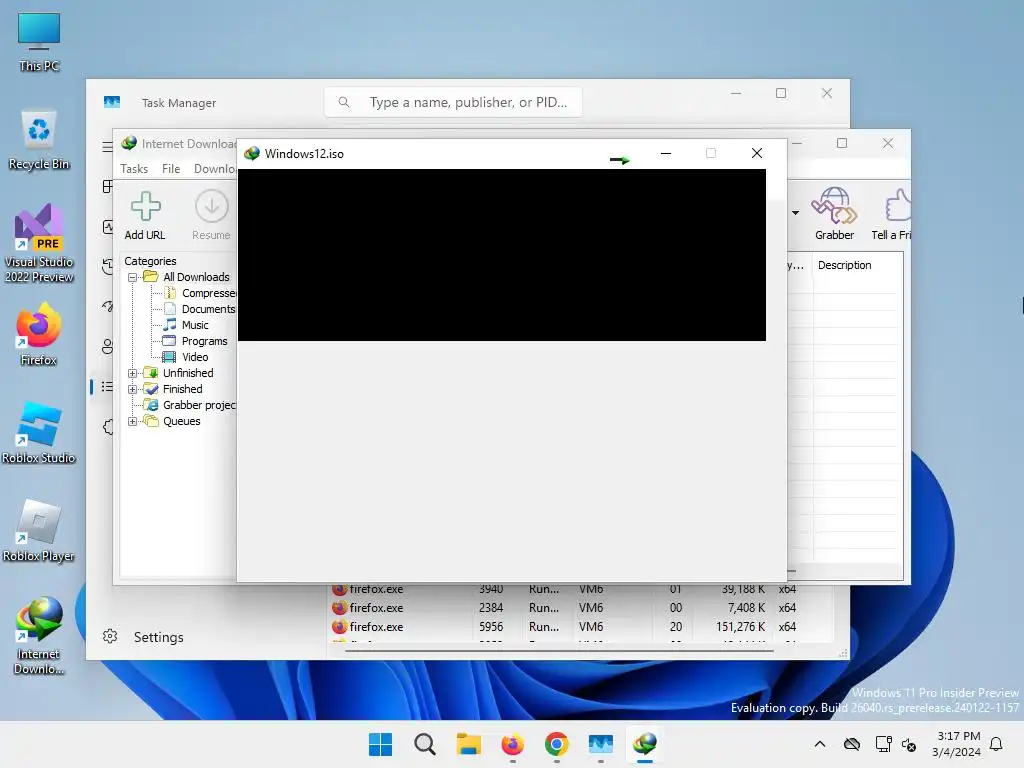The image size is (1024, 768).
Task: Select the Unfinished category
Action: [x=188, y=373]
